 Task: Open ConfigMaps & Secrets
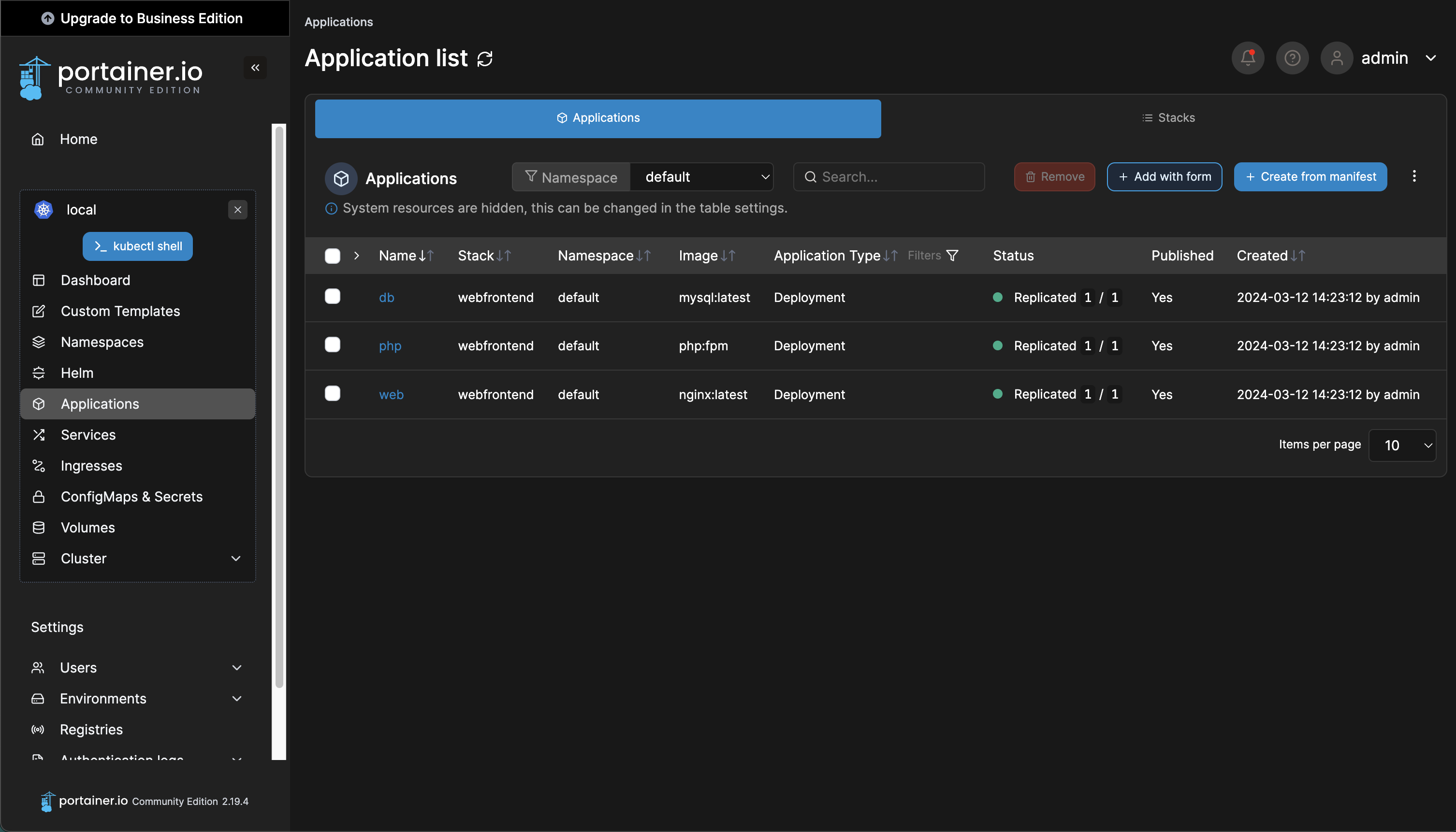(138, 497)
